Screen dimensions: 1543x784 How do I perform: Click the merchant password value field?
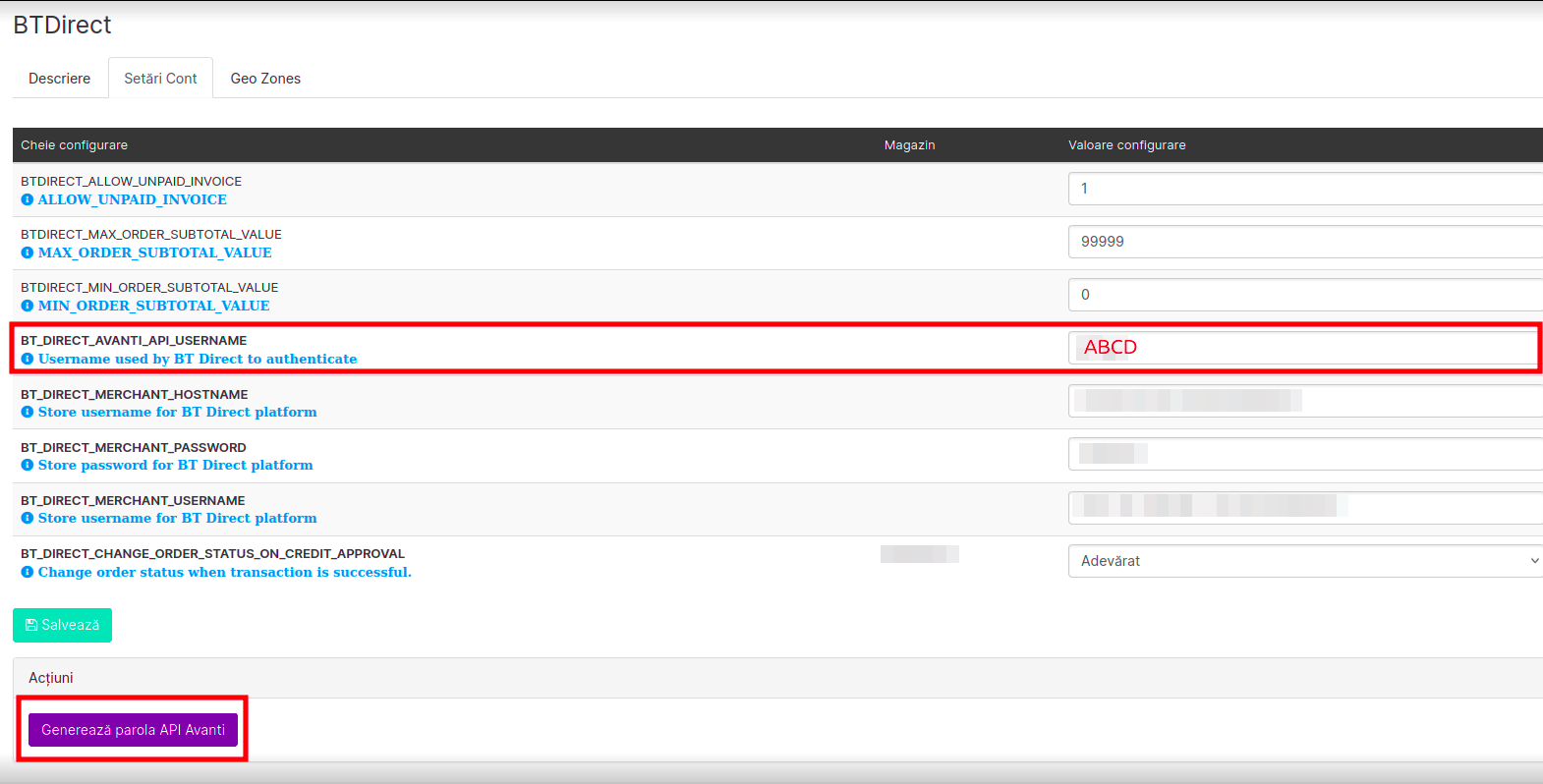[1305, 454]
